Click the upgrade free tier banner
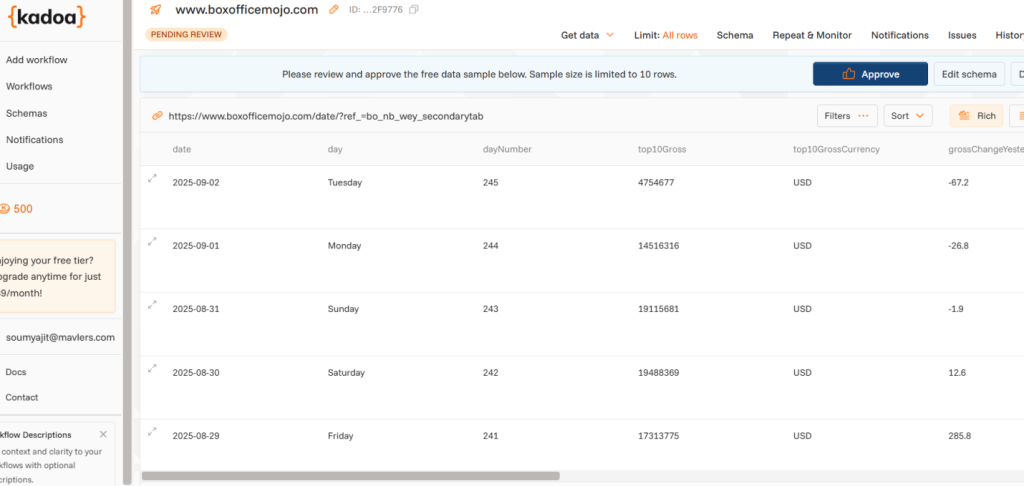 click(x=57, y=276)
